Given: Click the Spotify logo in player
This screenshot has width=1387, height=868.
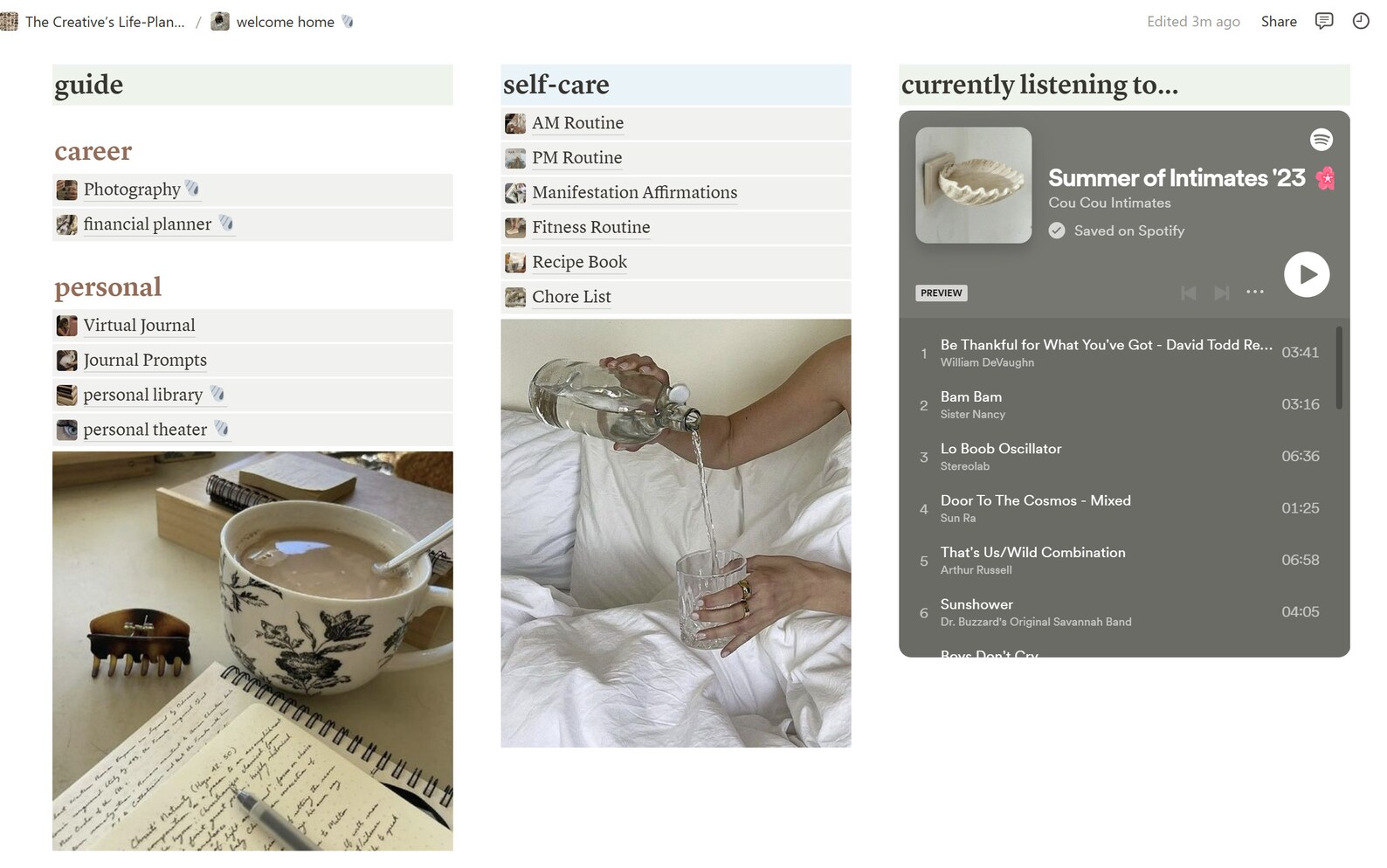Looking at the screenshot, I should [x=1321, y=139].
